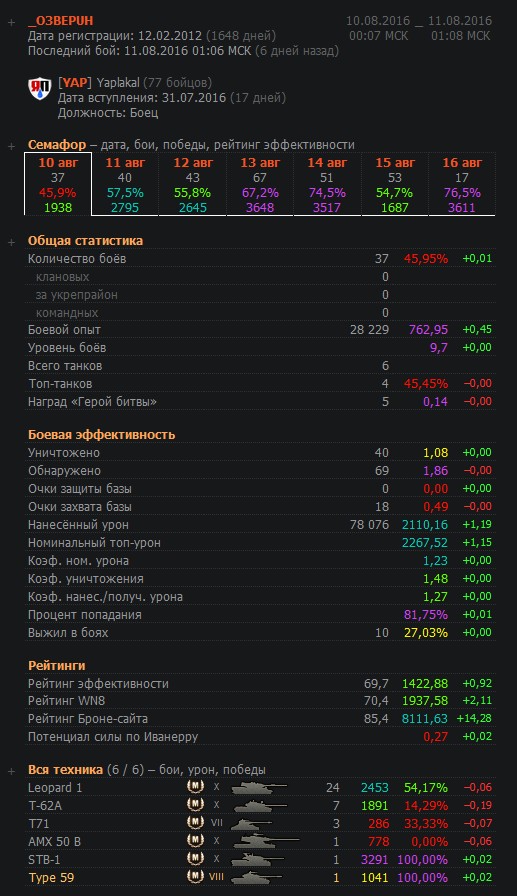Open player name _O3BEPUH link
The image size is (517, 896).
[x=61, y=21]
